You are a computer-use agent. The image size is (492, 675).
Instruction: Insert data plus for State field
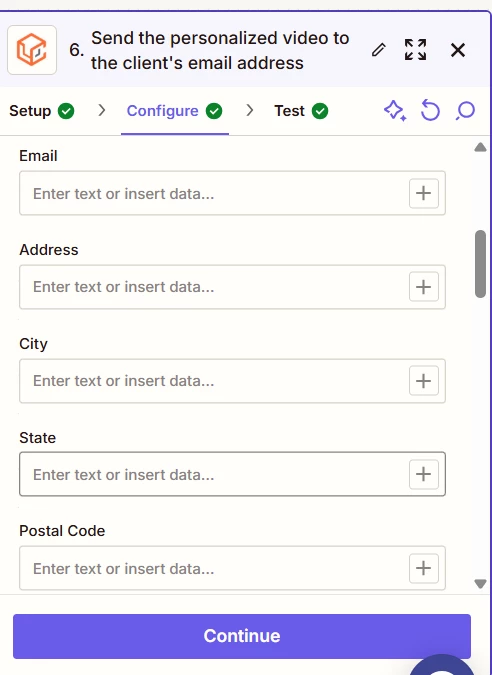point(424,474)
